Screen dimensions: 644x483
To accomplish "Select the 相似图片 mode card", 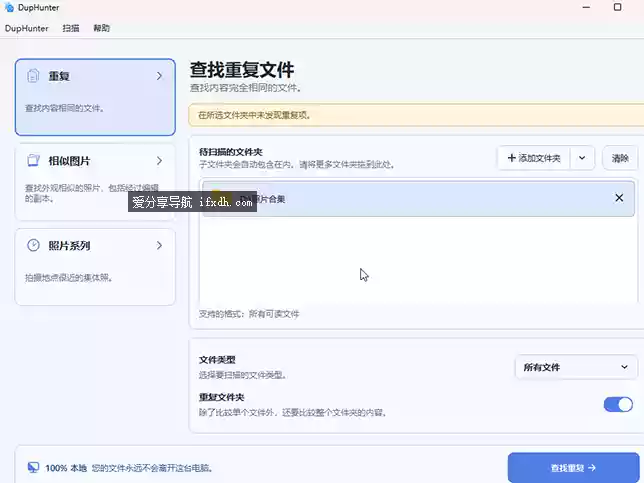I will pos(95,182).
